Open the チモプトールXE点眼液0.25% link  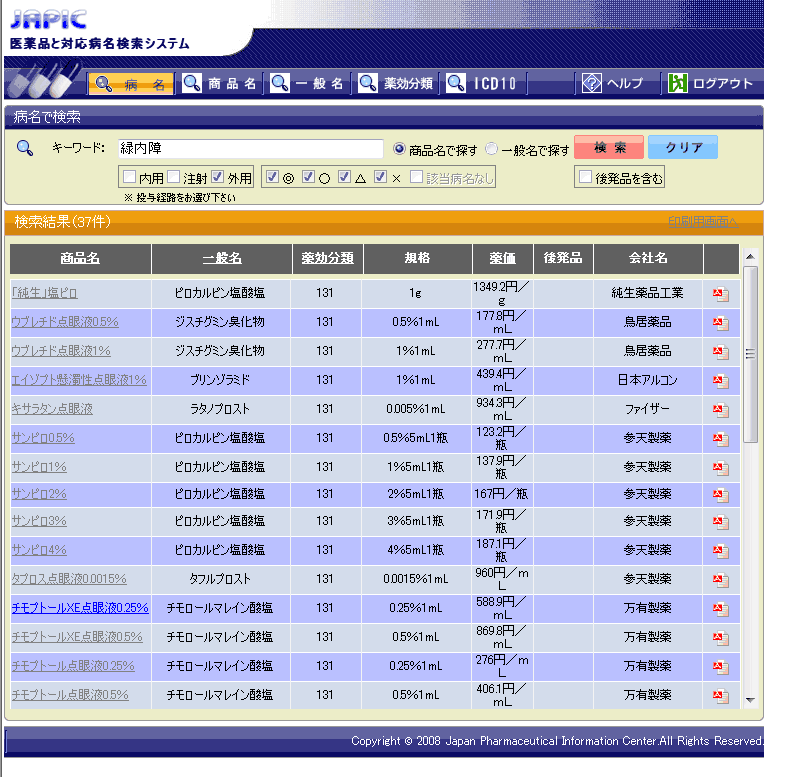click(80, 608)
